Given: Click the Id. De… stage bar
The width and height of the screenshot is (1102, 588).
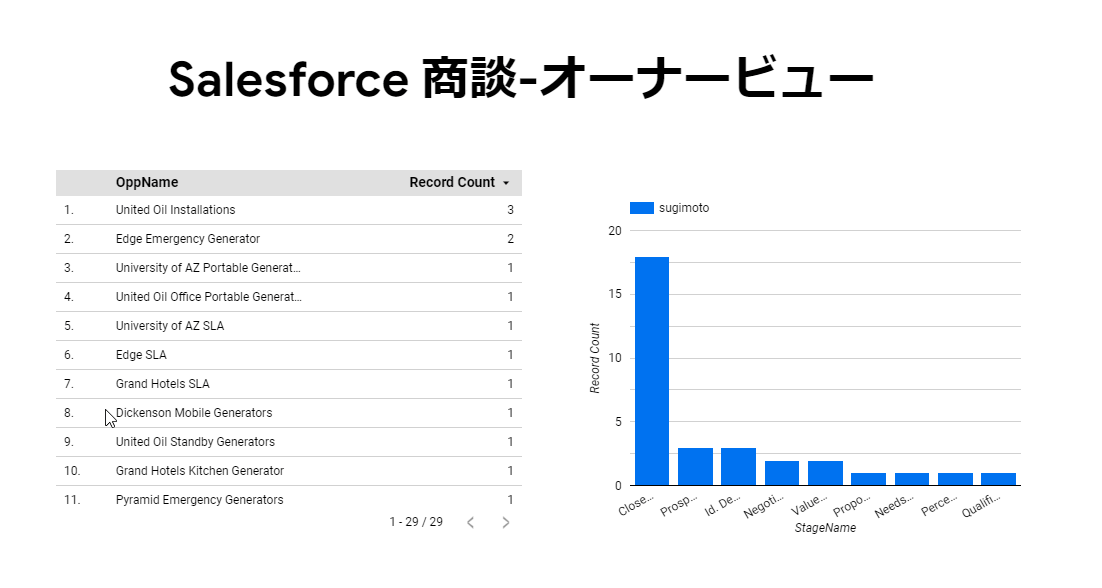Looking at the screenshot, I should point(739,466).
